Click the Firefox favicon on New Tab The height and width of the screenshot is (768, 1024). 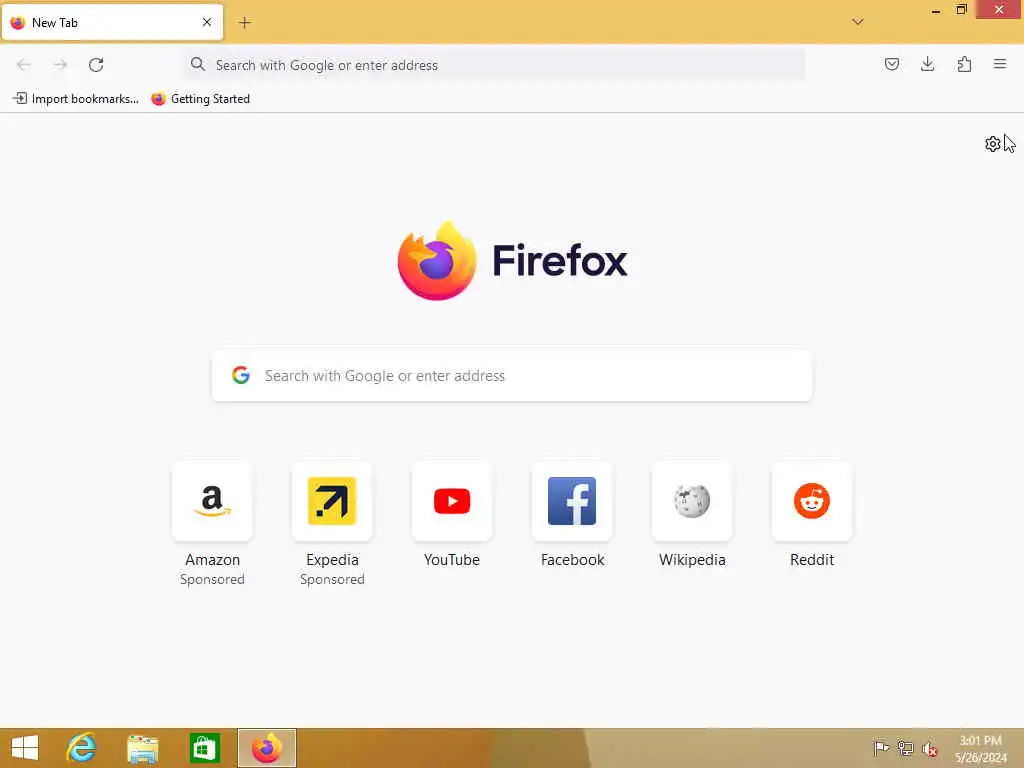click(x=18, y=22)
